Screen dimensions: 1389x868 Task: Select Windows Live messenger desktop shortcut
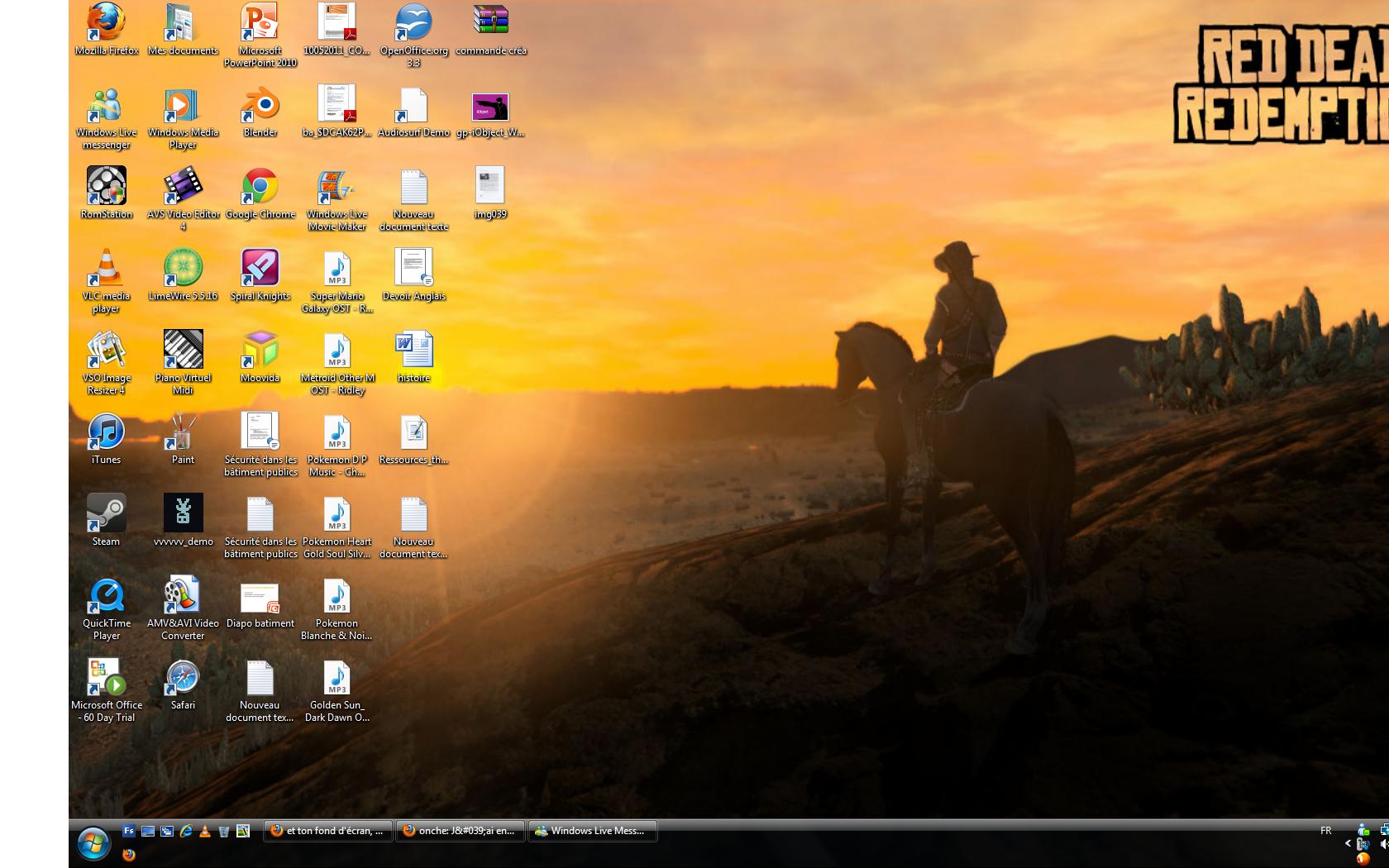pyautogui.click(x=107, y=117)
